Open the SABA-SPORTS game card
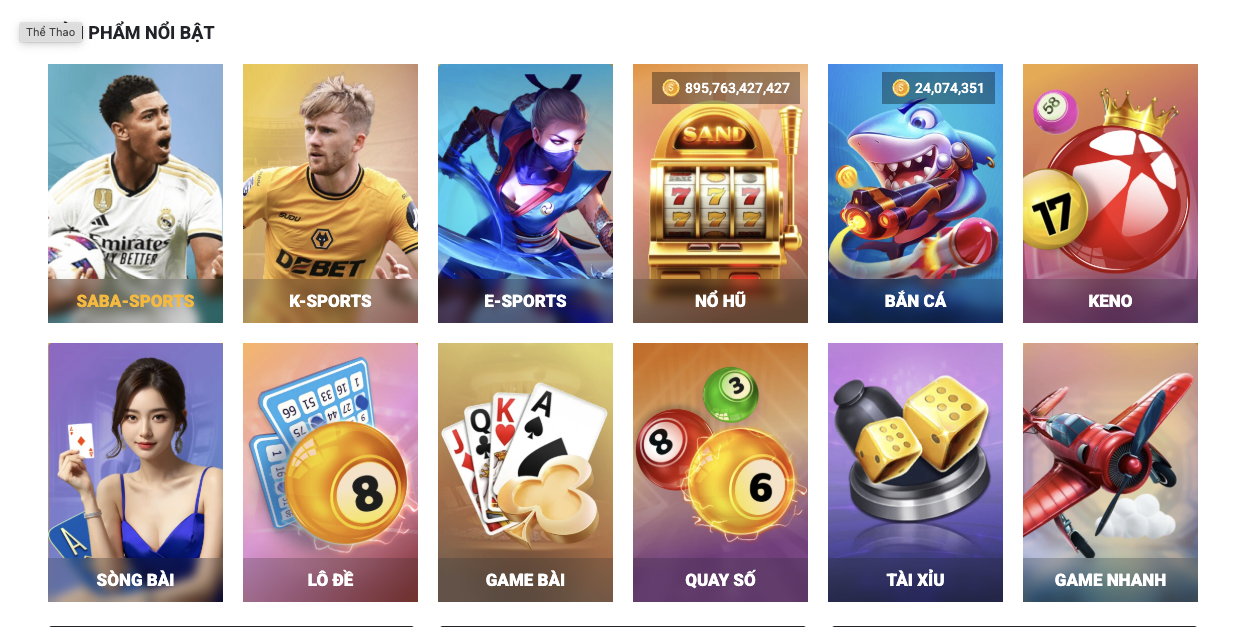 pos(135,193)
